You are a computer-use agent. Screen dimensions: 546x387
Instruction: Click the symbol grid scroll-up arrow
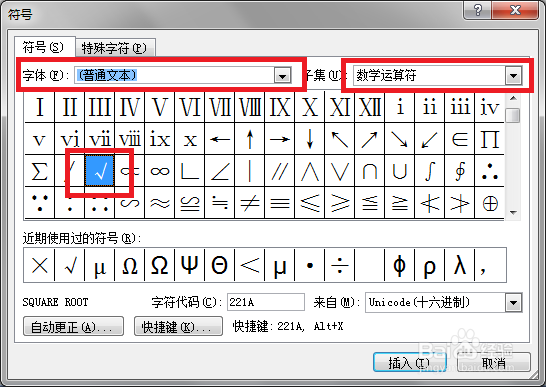(x=513, y=99)
